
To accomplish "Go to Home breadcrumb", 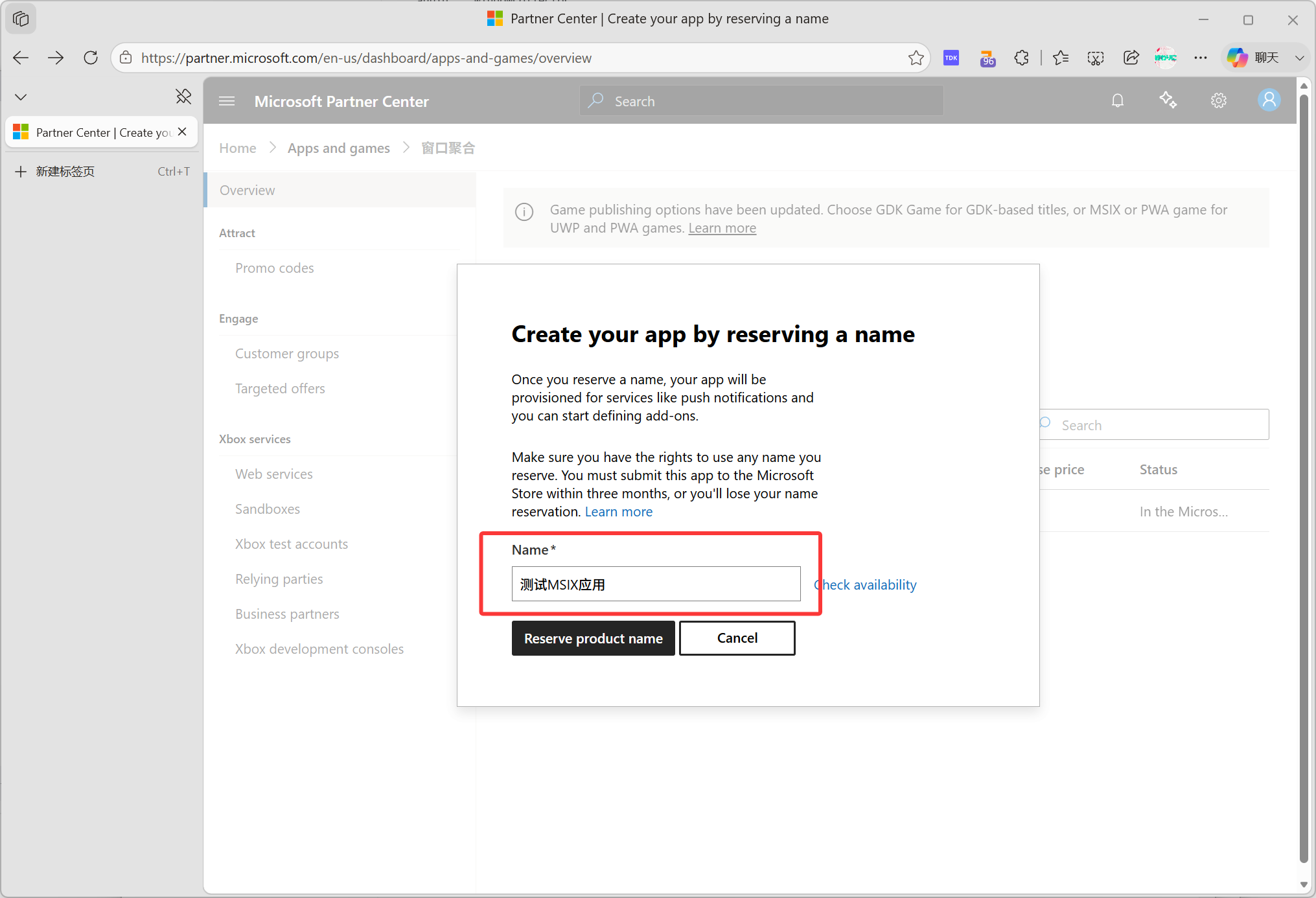I will coord(238,148).
